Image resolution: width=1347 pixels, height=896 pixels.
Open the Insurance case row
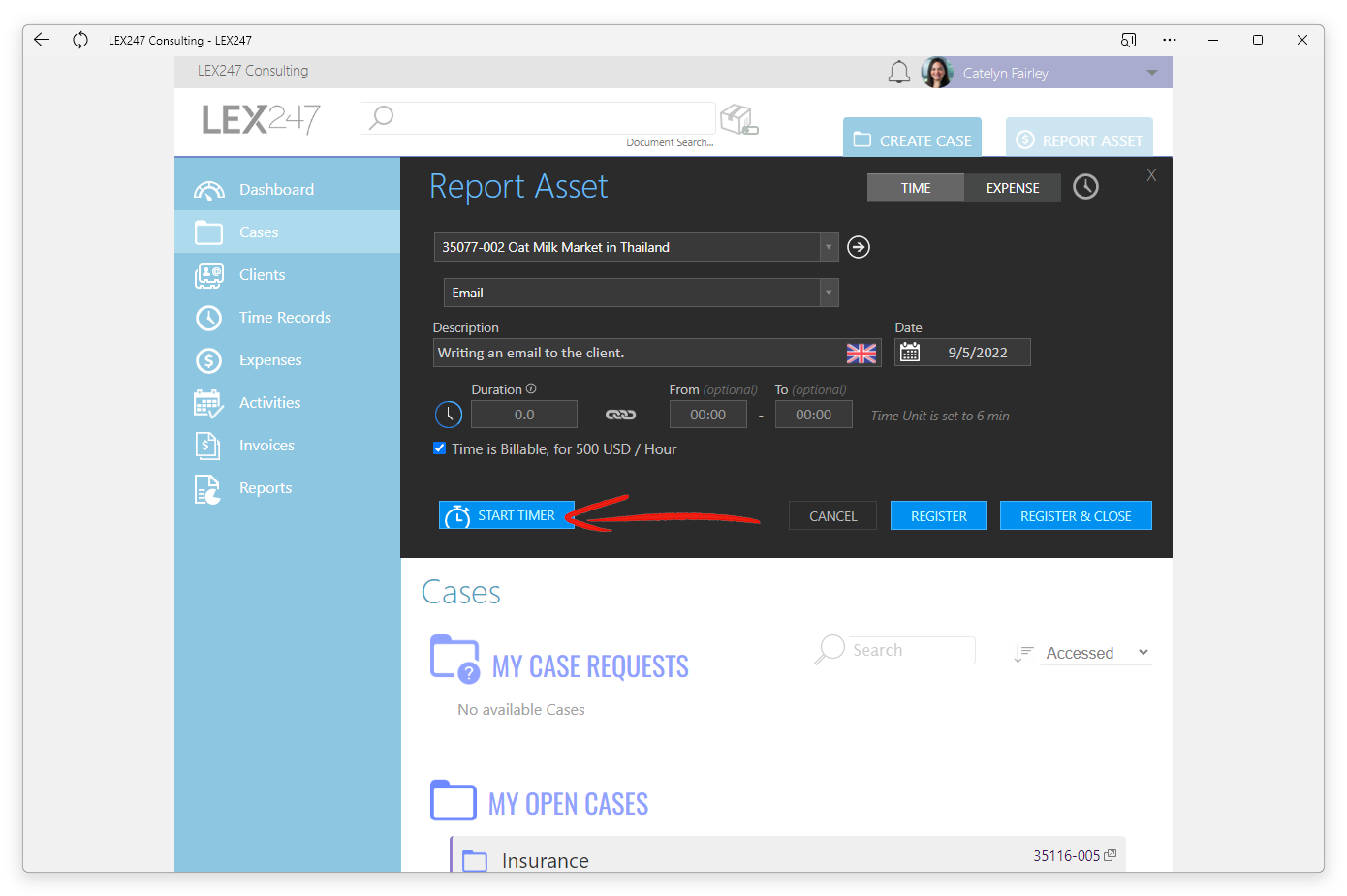[788, 856]
